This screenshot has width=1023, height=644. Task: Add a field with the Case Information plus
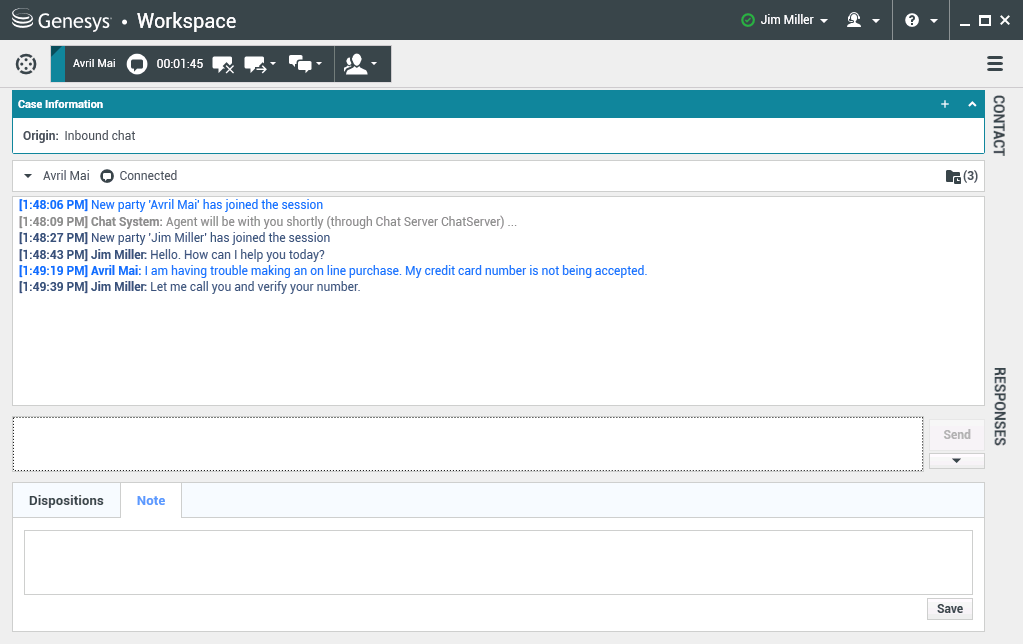pyautogui.click(x=945, y=104)
